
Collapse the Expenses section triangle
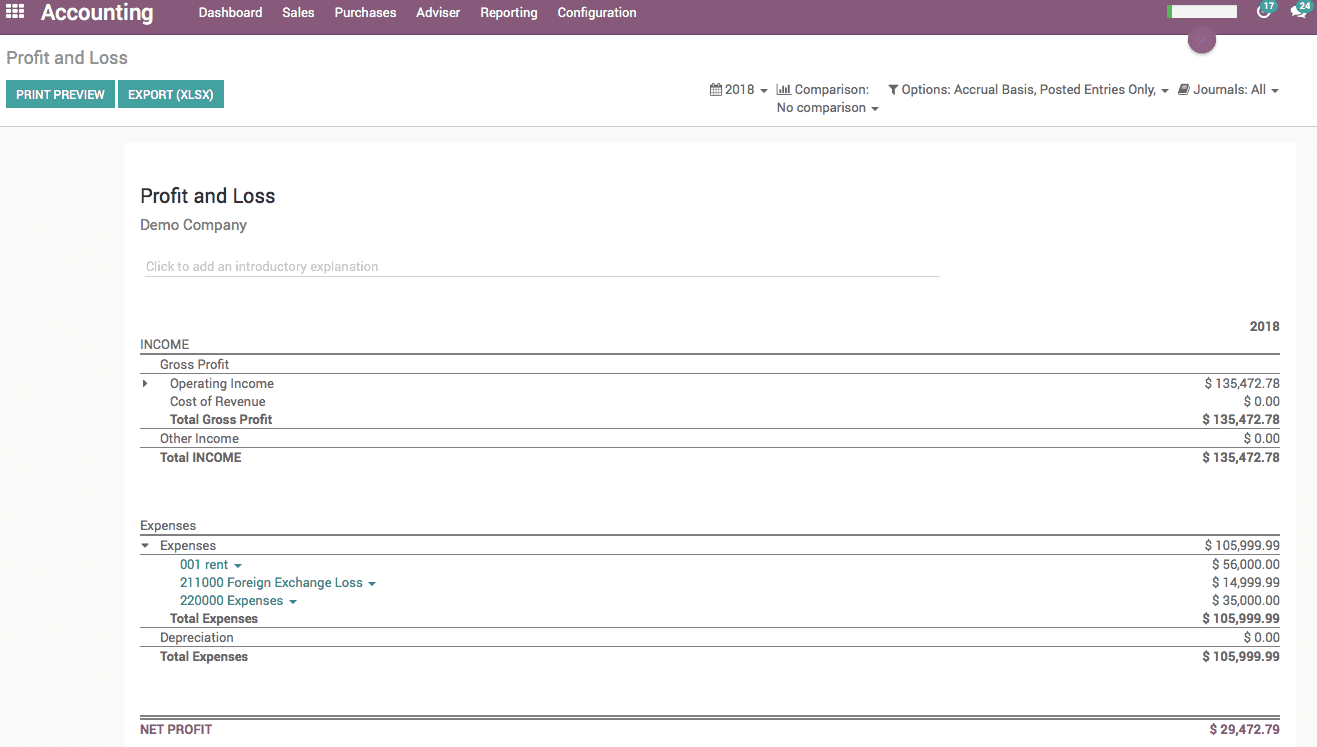145,545
